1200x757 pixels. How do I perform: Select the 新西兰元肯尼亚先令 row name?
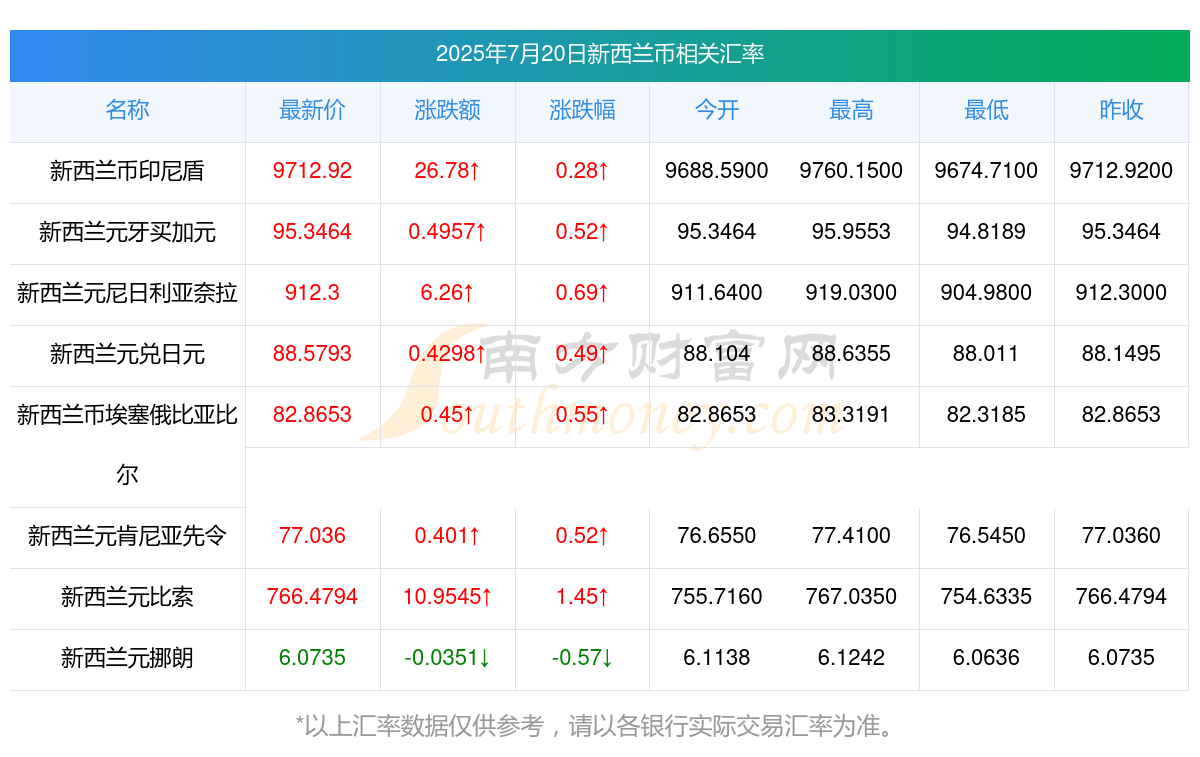127,536
